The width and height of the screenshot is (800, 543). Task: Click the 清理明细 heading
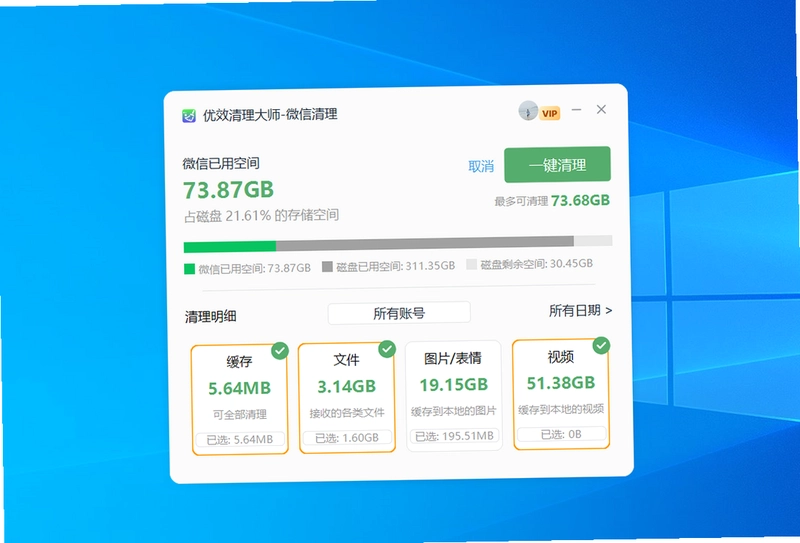click(x=210, y=316)
